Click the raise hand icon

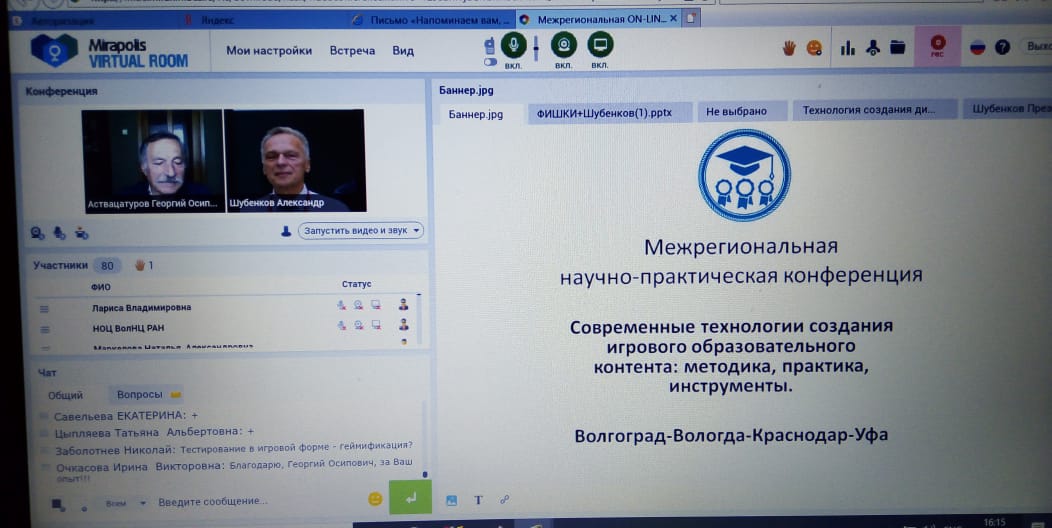(789, 47)
